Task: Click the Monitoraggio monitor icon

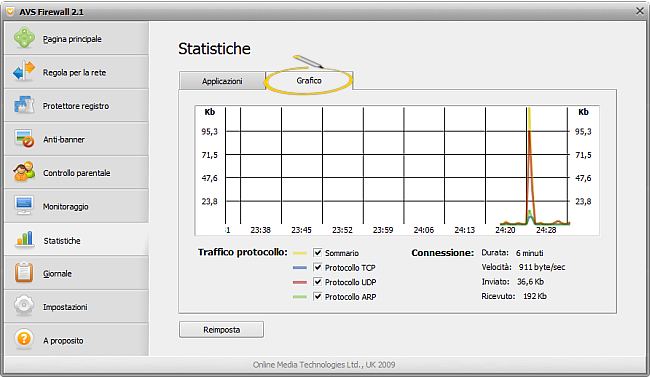Action: tap(24, 205)
